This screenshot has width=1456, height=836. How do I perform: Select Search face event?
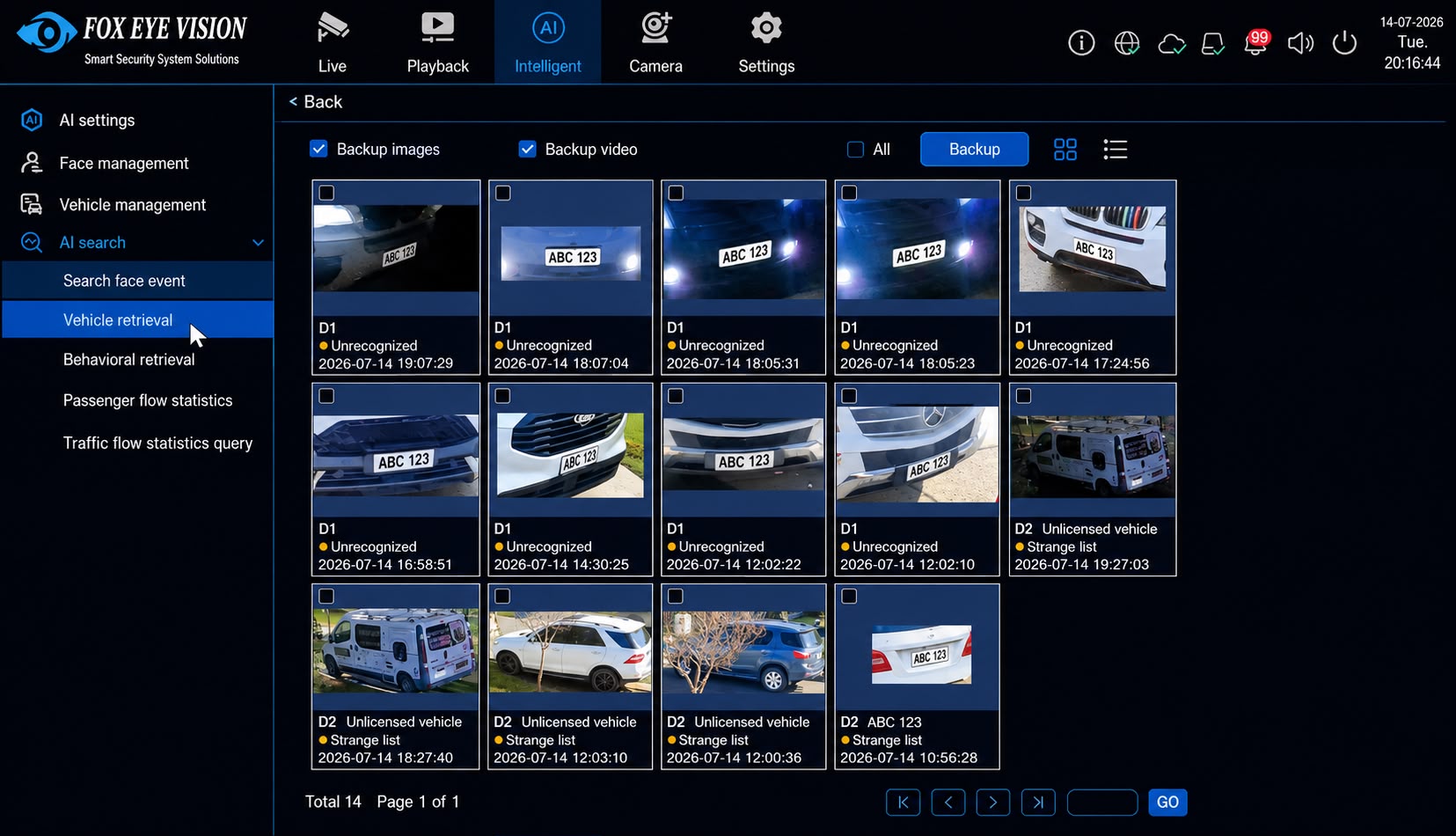pyautogui.click(x=137, y=281)
